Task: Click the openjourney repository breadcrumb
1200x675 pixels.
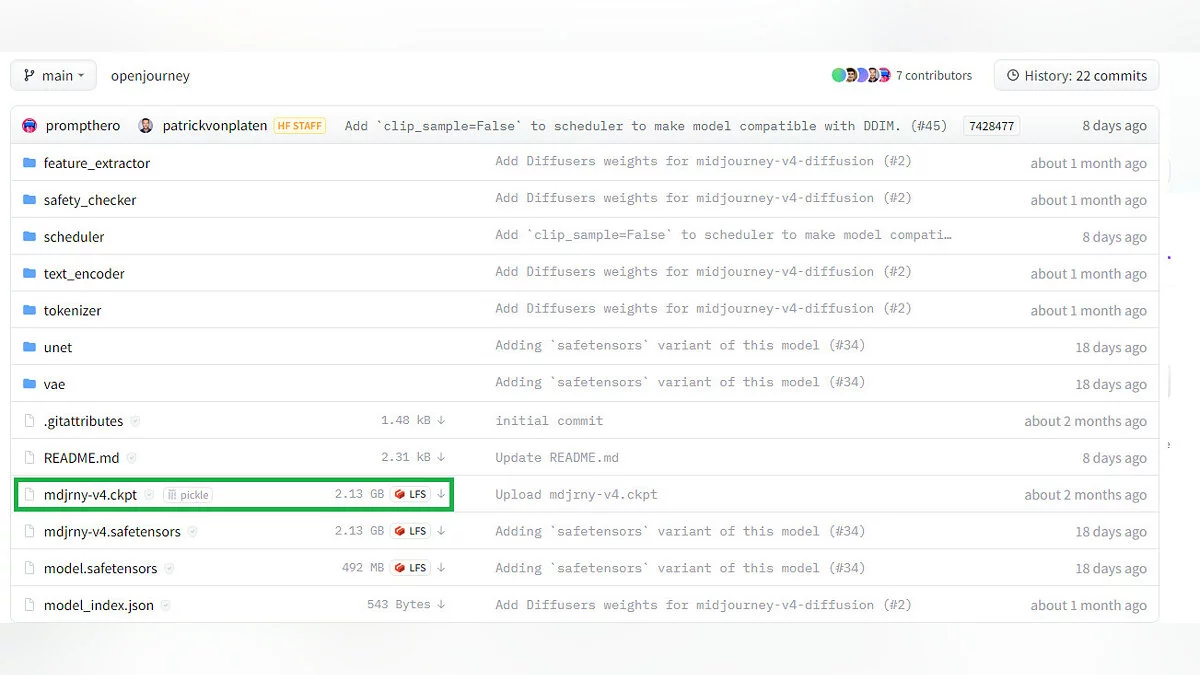Action: pyautogui.click(x=150, y=75)
